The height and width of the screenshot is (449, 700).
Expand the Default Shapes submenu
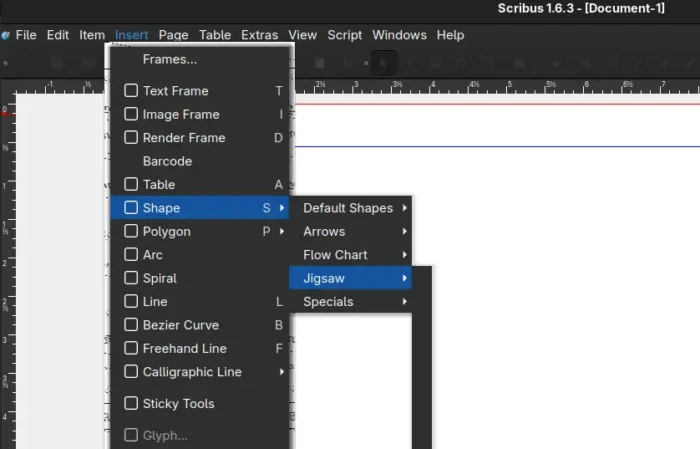(x=350, y=208)
